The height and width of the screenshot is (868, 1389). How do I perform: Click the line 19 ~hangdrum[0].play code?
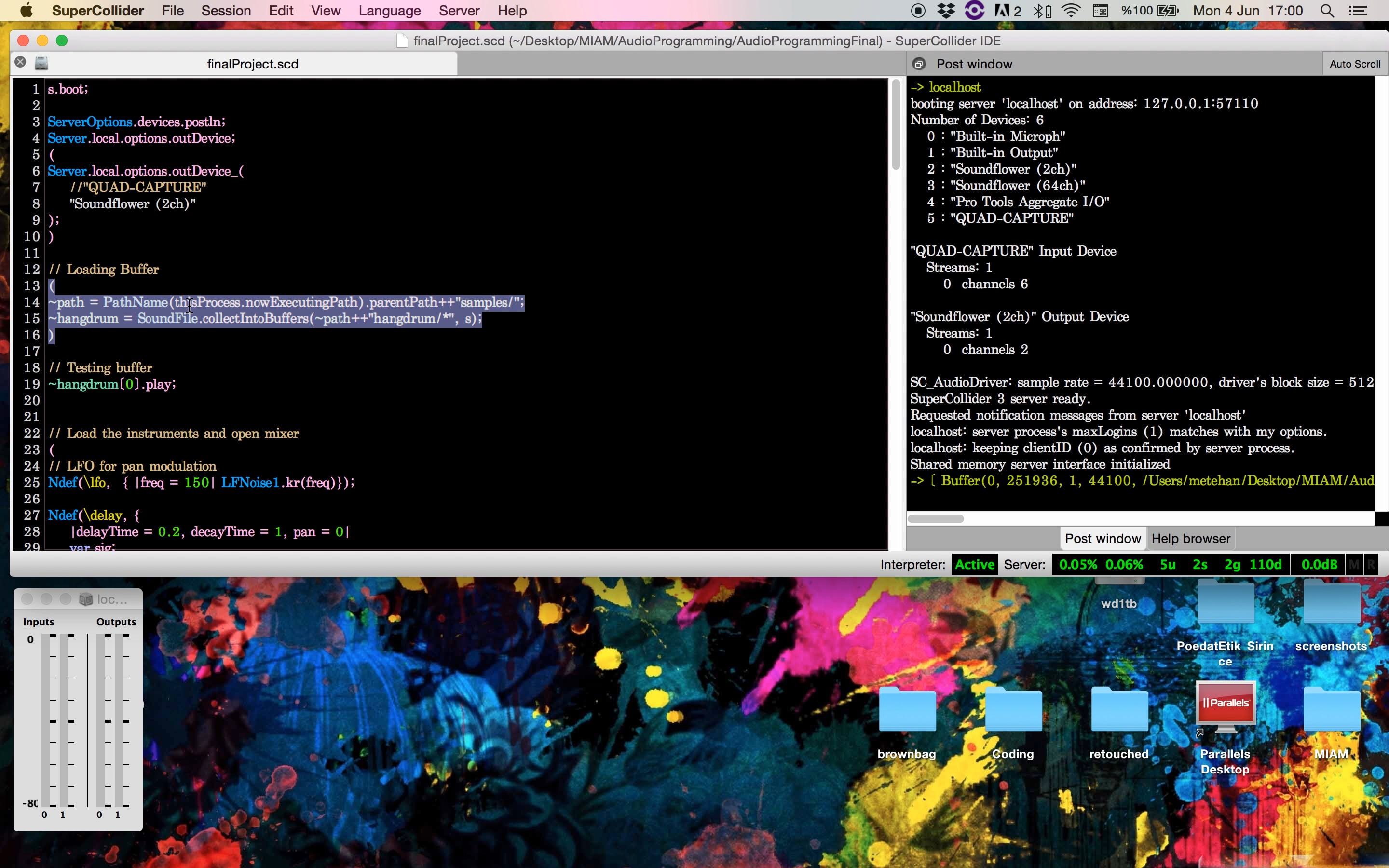click(112, 384)
